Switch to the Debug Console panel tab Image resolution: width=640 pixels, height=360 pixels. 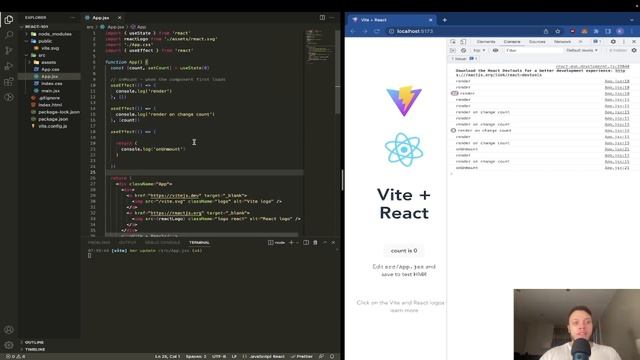coord(162,242)
